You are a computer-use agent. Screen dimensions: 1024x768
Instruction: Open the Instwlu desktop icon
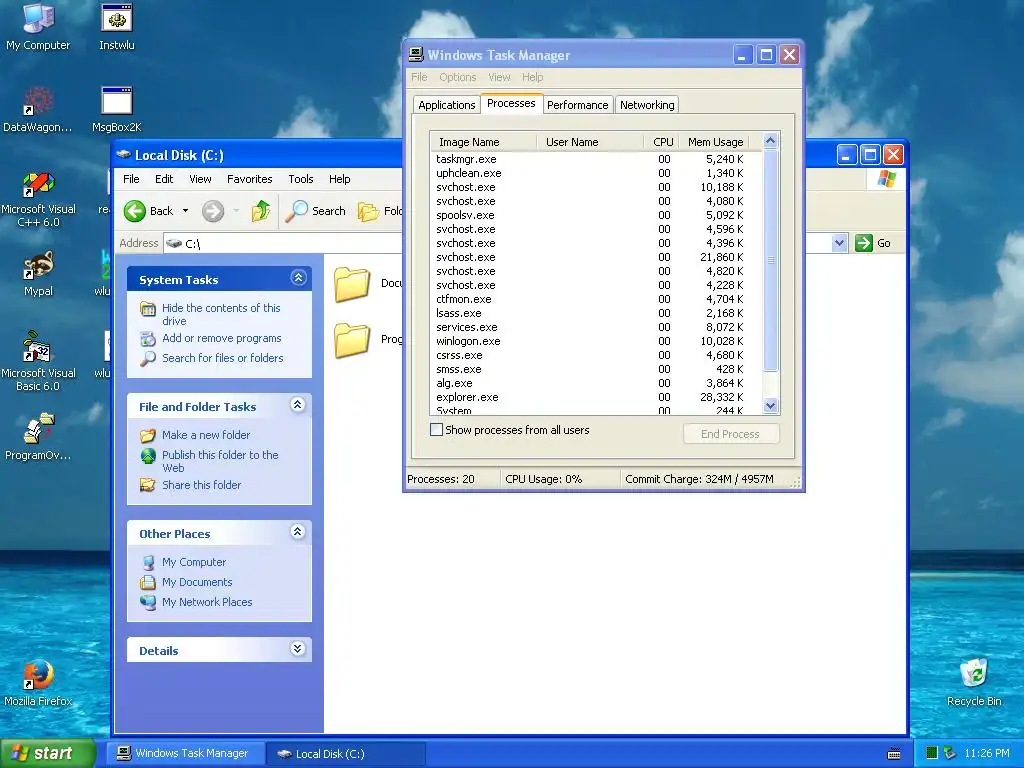click(117, 26)
